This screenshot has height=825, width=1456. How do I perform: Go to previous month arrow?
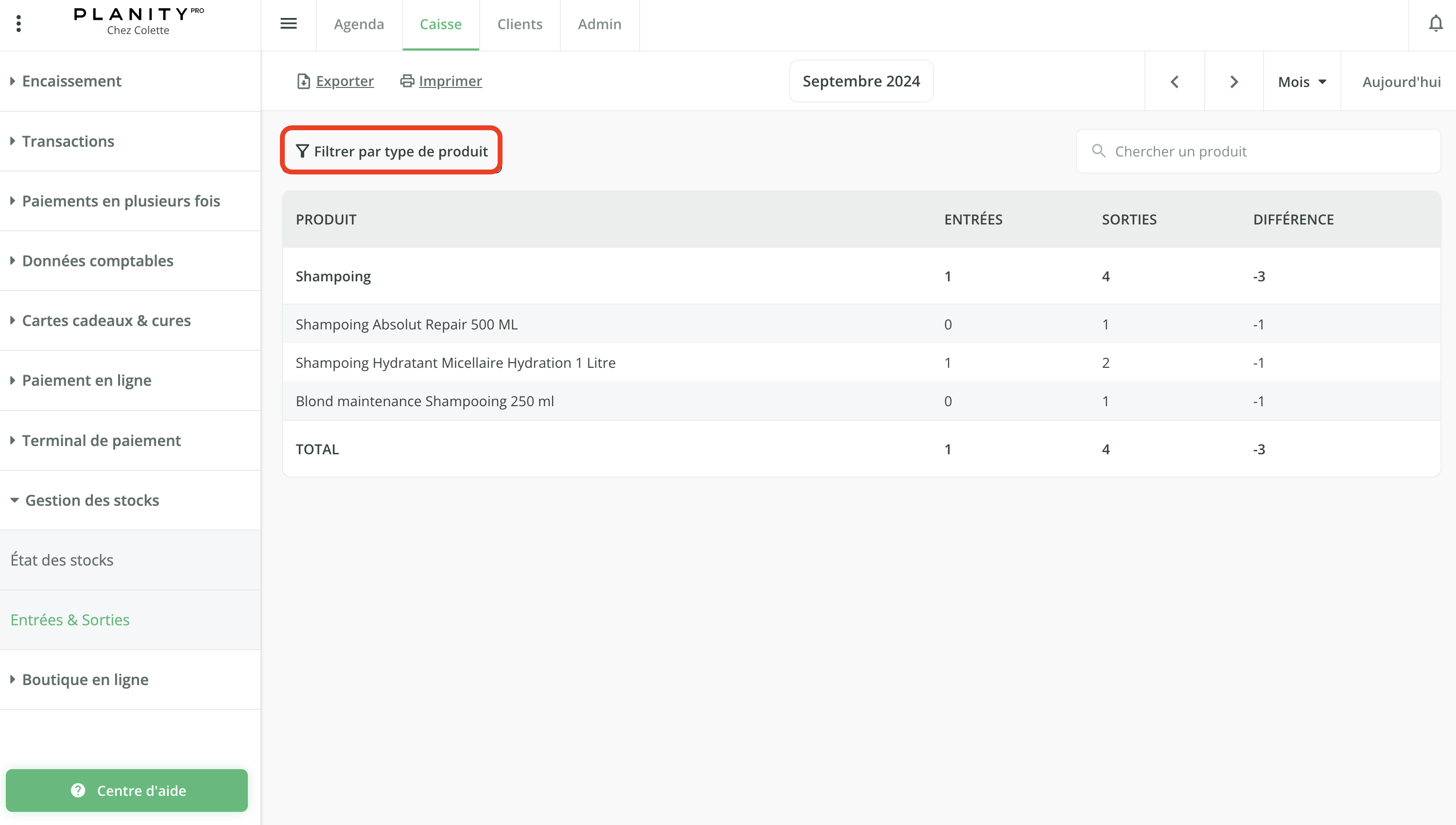(x=1174, y=82)
